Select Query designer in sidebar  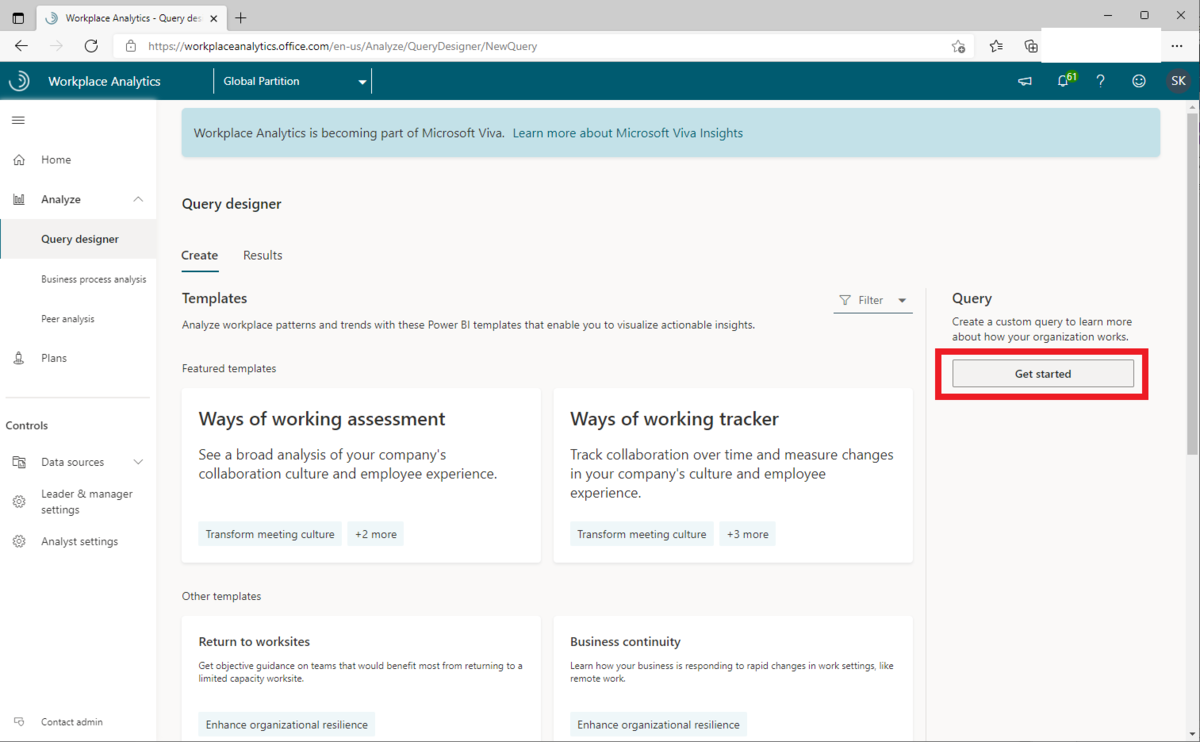coord(78,239)
